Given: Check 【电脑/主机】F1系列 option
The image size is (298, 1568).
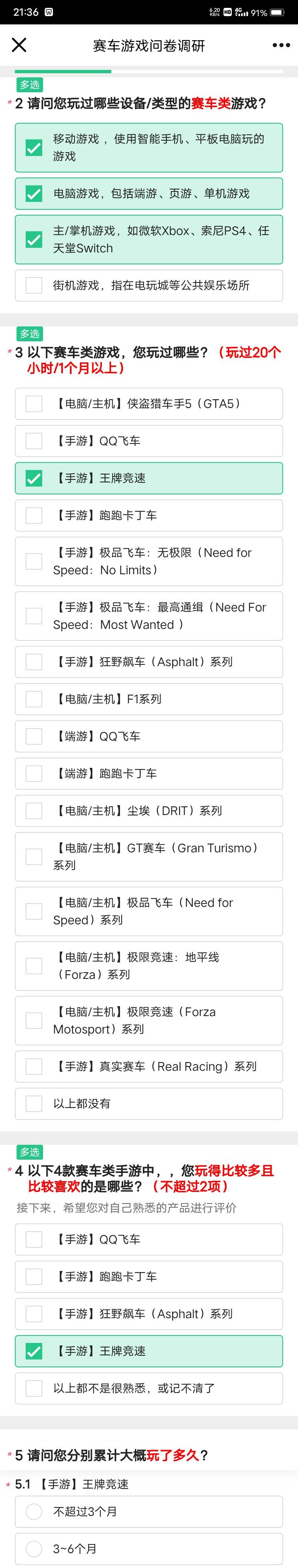Looking at the screenshot, I should tap(149, 699).
